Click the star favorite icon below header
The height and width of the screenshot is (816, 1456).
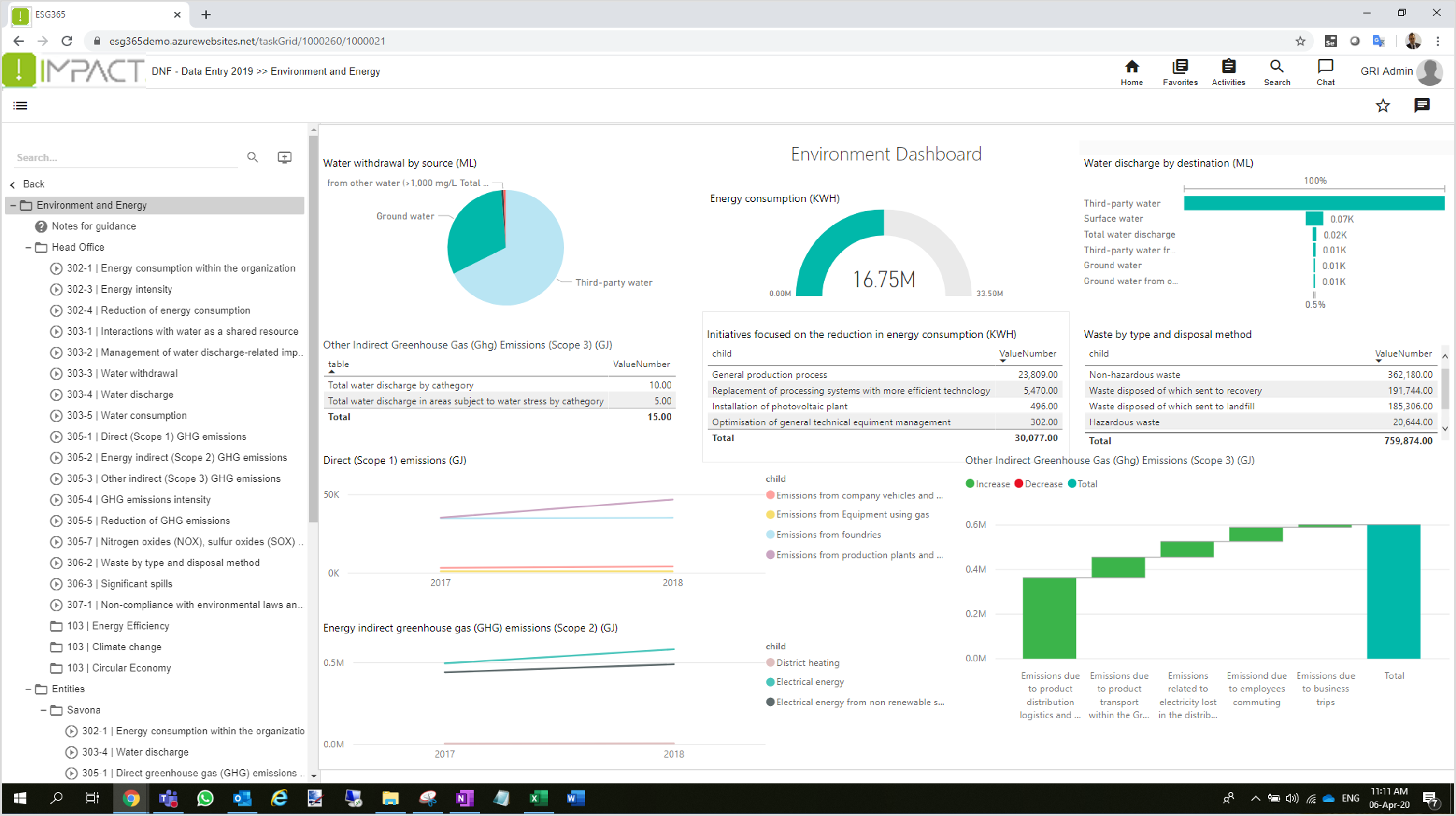point(1383,106)
